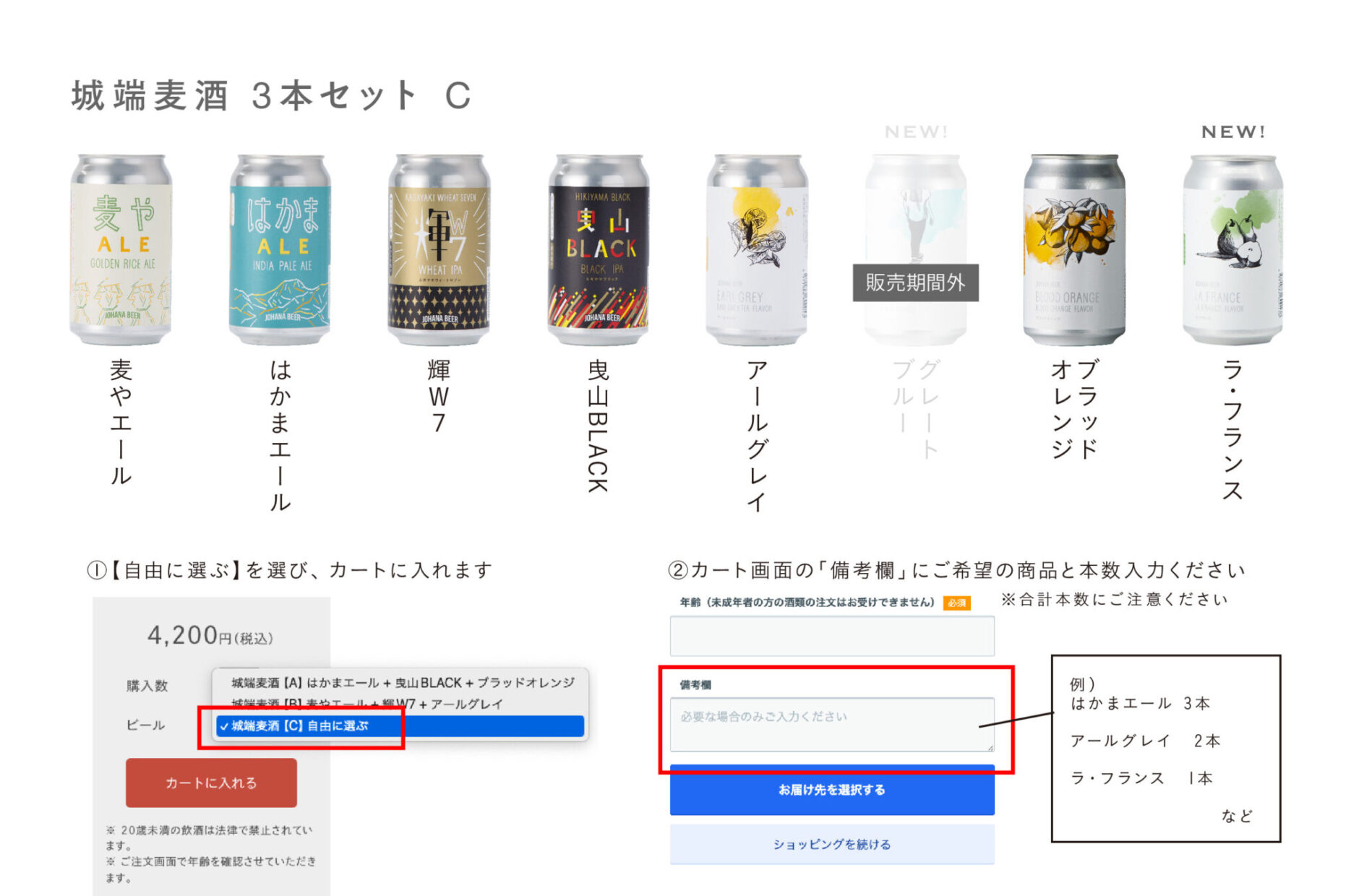Select the はかまエール India pale ale can
The width and height of the screenshot is (1359, 896).
[x=280, y=249]
